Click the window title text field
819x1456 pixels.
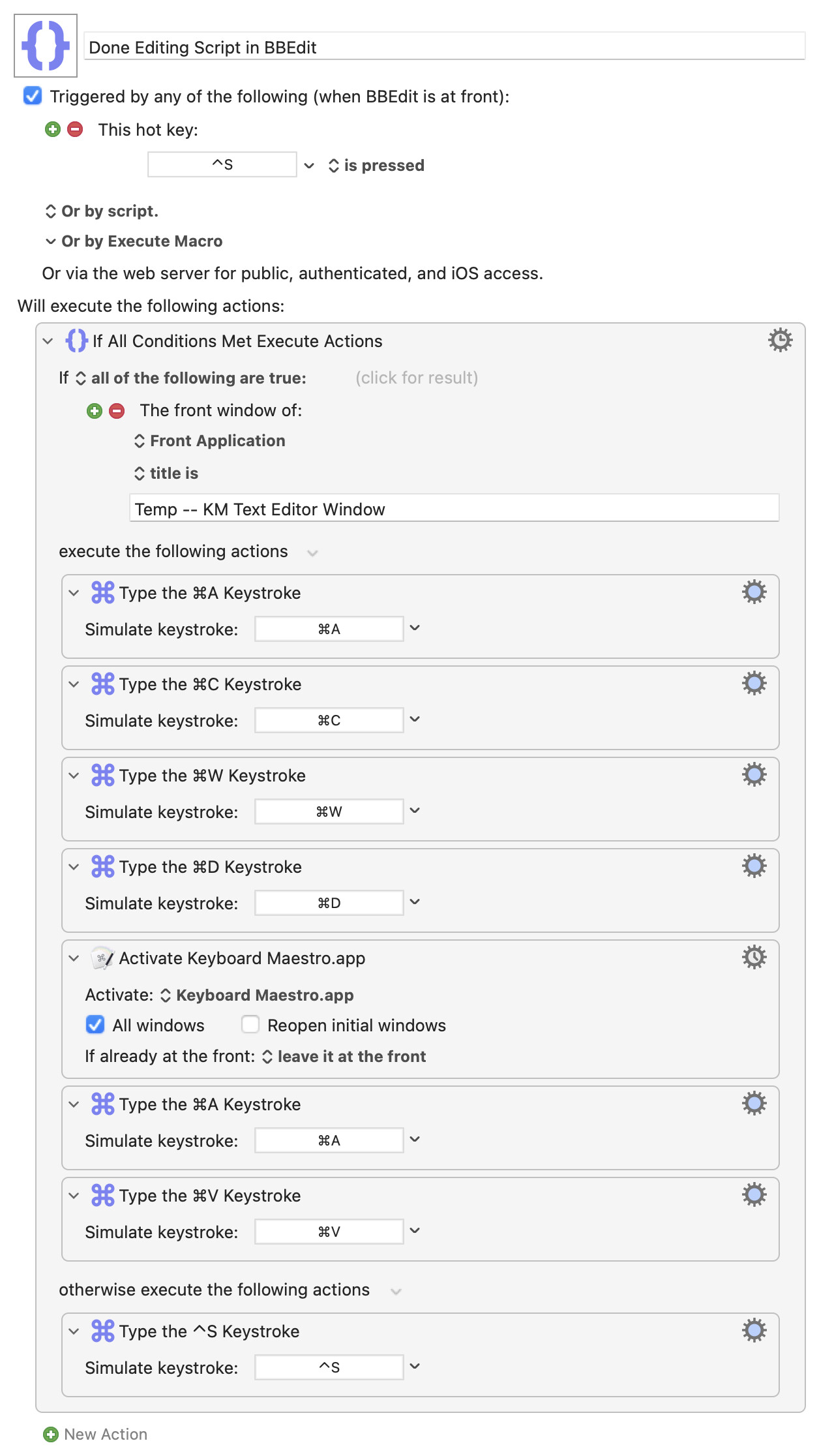(454, 509)
